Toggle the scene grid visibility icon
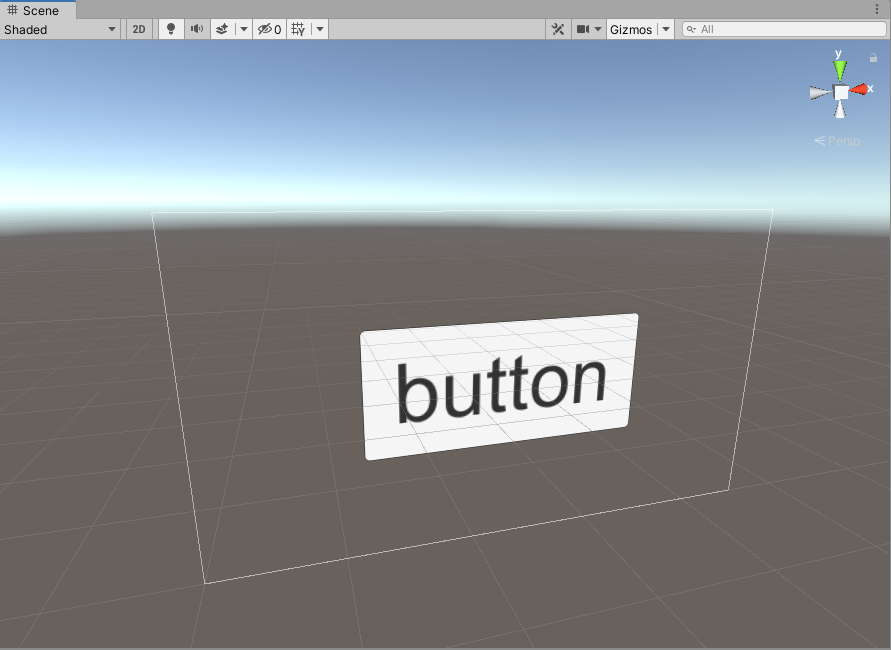 pos(298,30)
